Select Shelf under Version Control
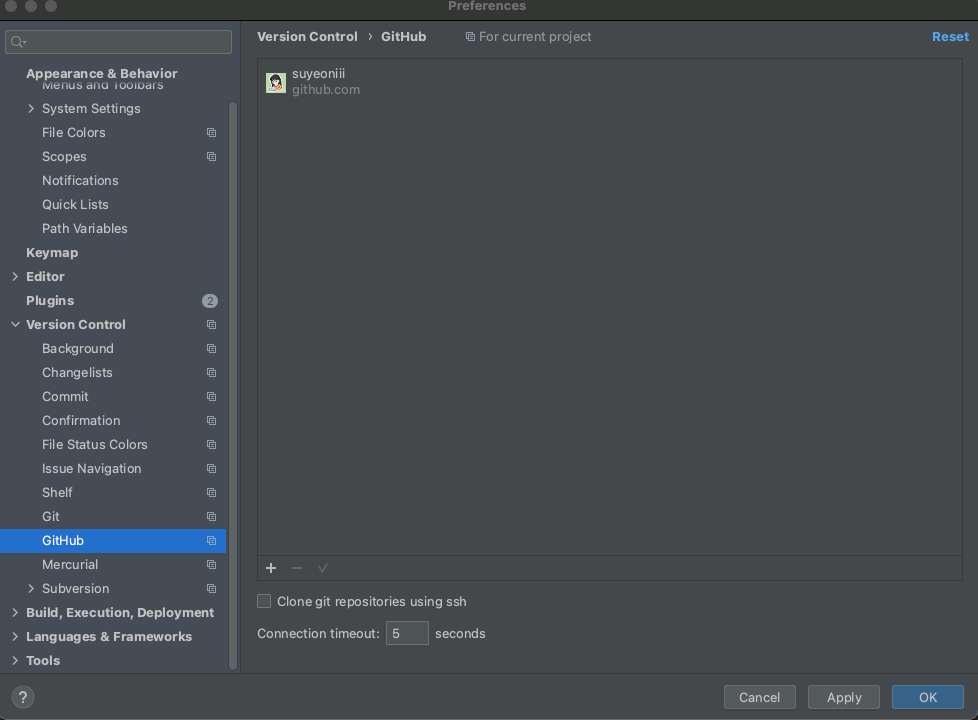978x720 pixels. click(x=57, y=493)
